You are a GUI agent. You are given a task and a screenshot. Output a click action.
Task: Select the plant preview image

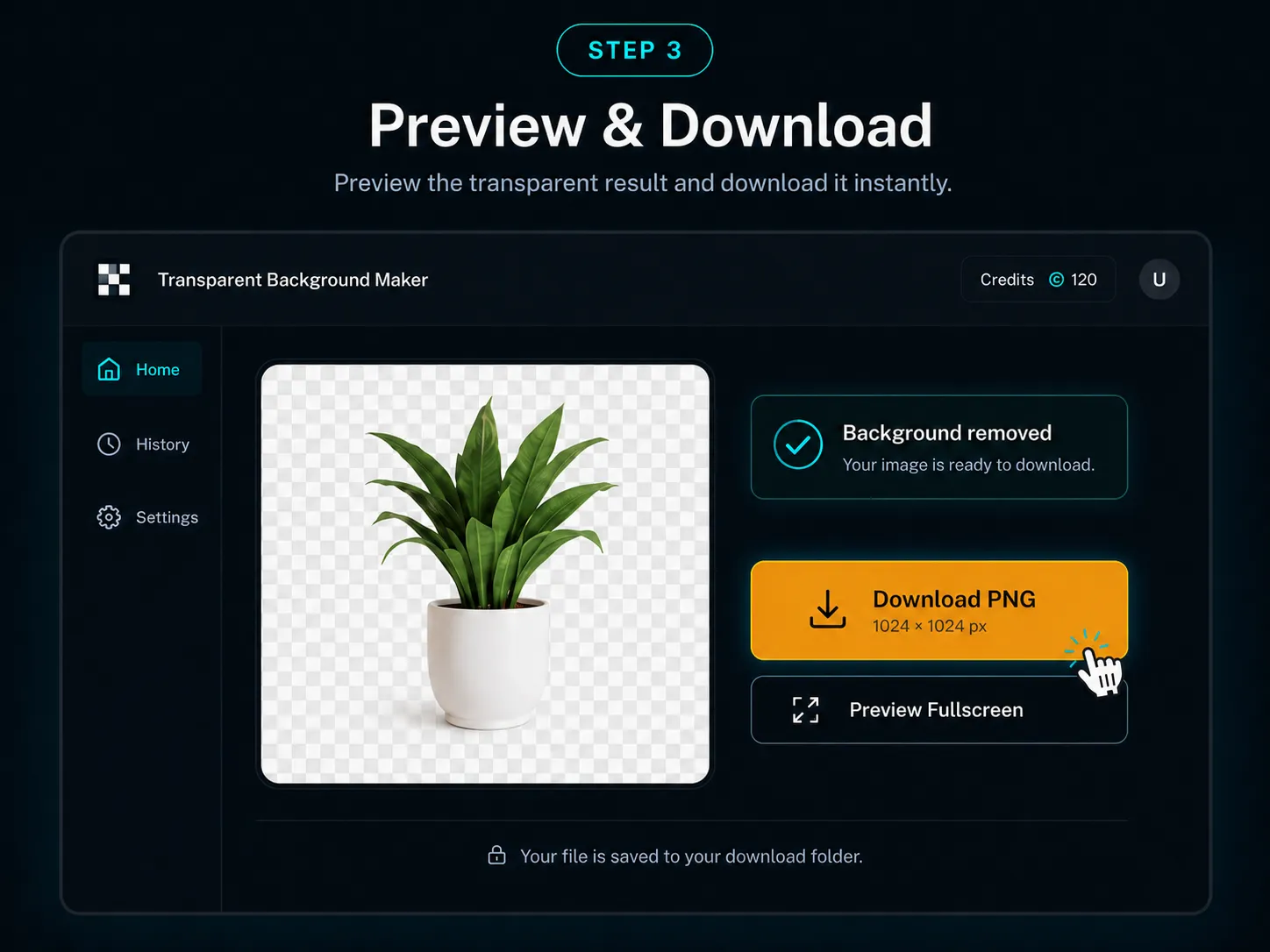click(x=485, y=574)
